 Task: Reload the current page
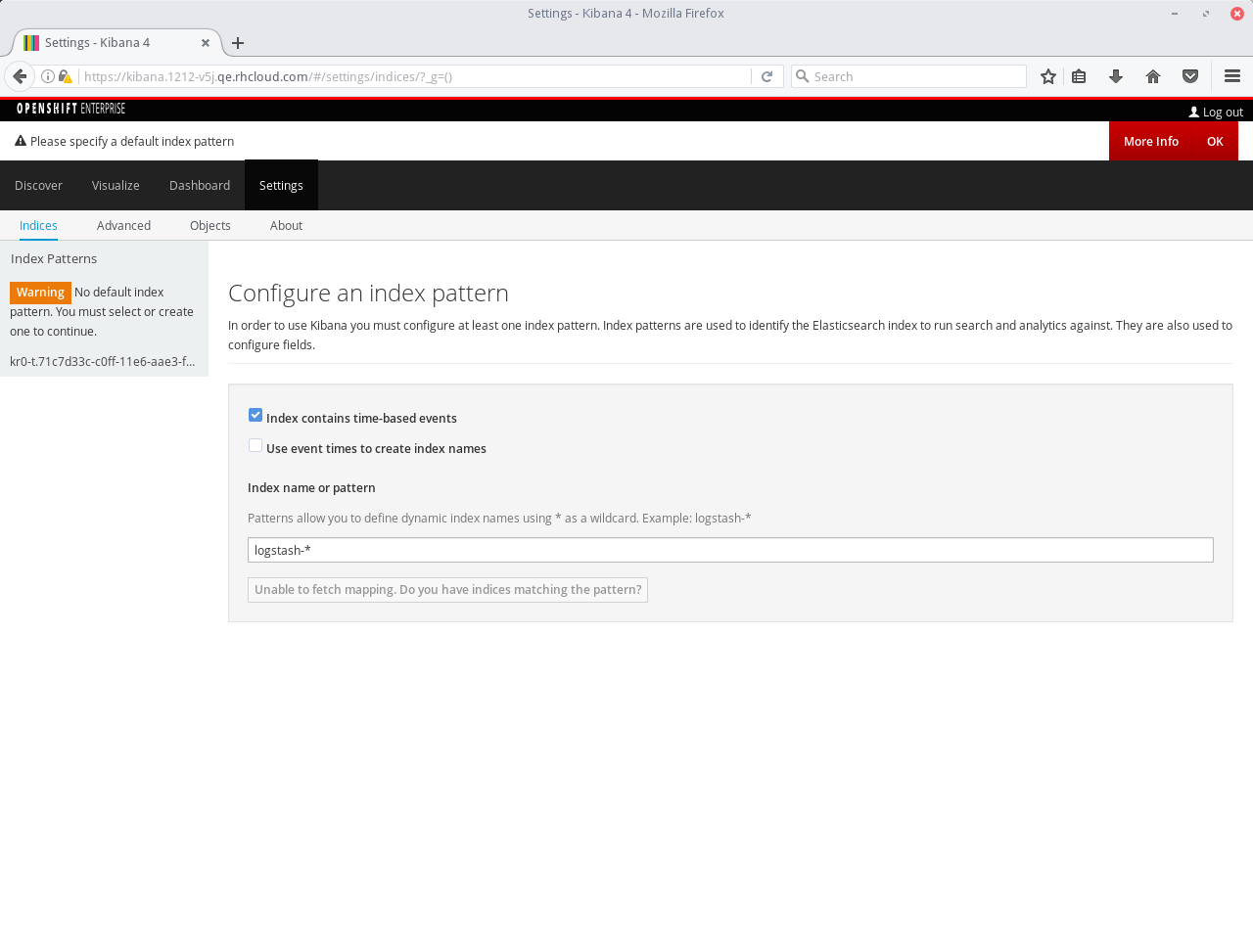tap(767, 76)
